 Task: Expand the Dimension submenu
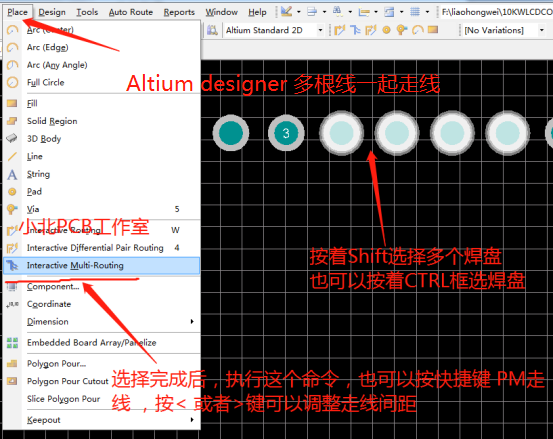102,322
